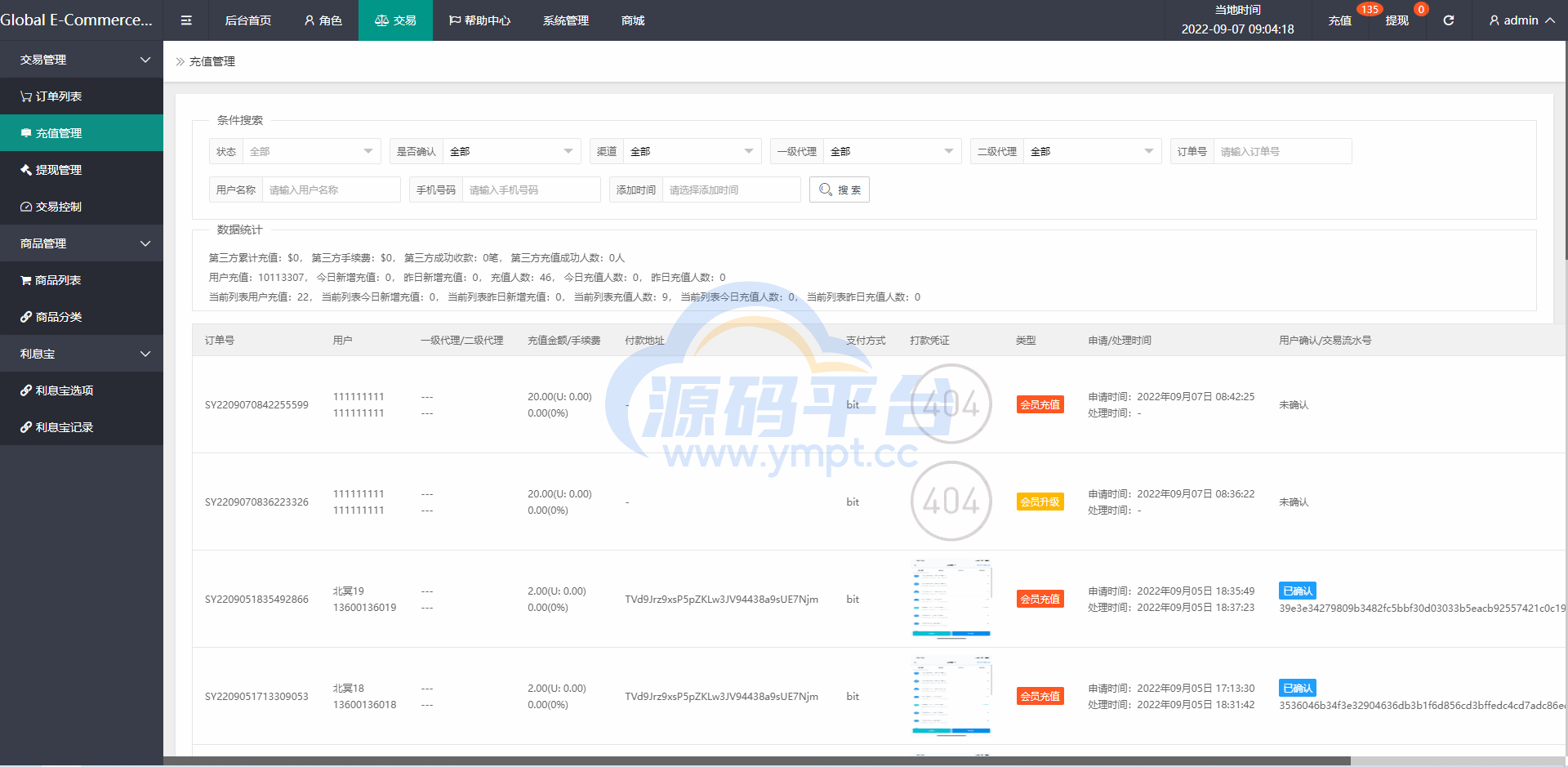This screenshot has height=767, width=1568.
Task: Click the scale icon in the 交易 tab
Action: (381, 20)
